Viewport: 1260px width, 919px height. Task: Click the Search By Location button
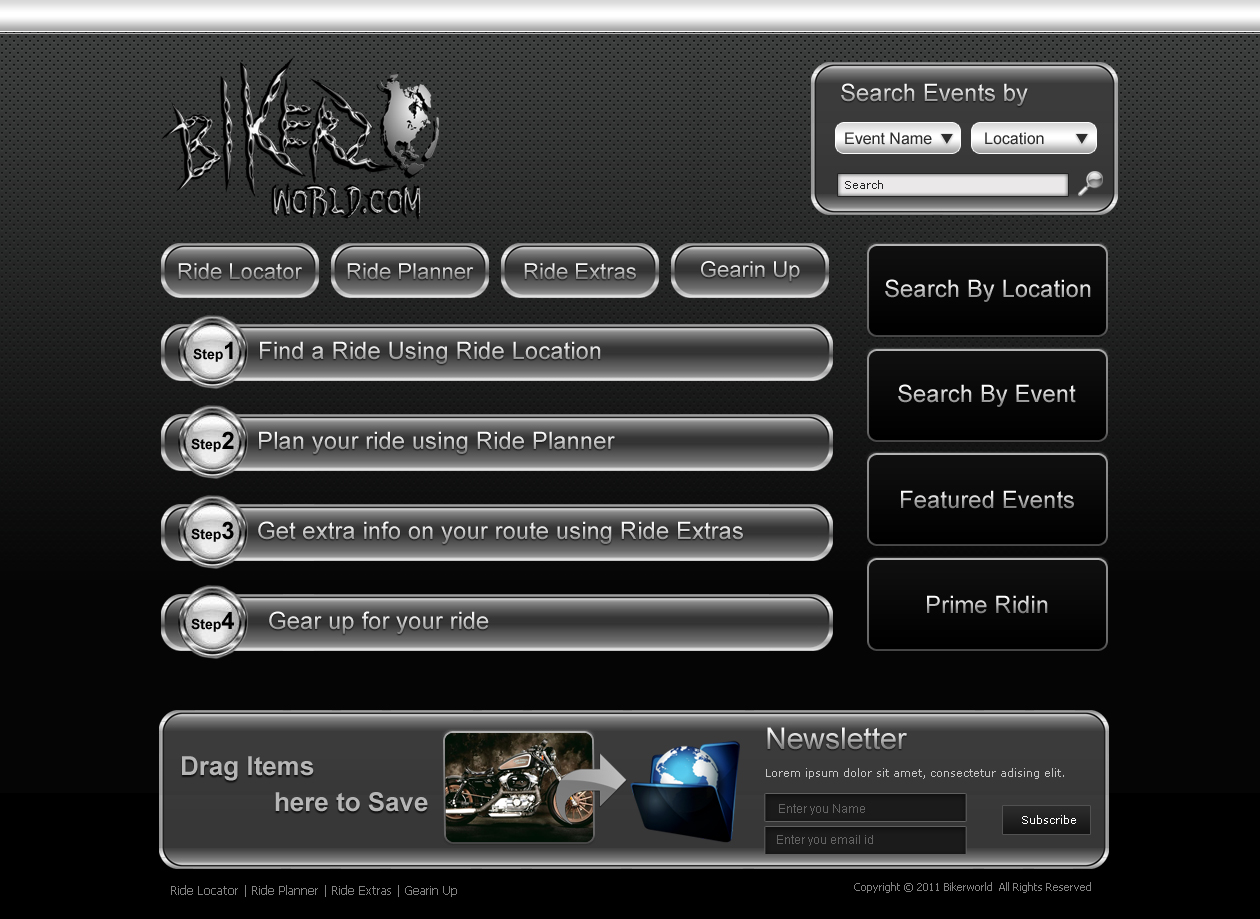pos(987,290)
